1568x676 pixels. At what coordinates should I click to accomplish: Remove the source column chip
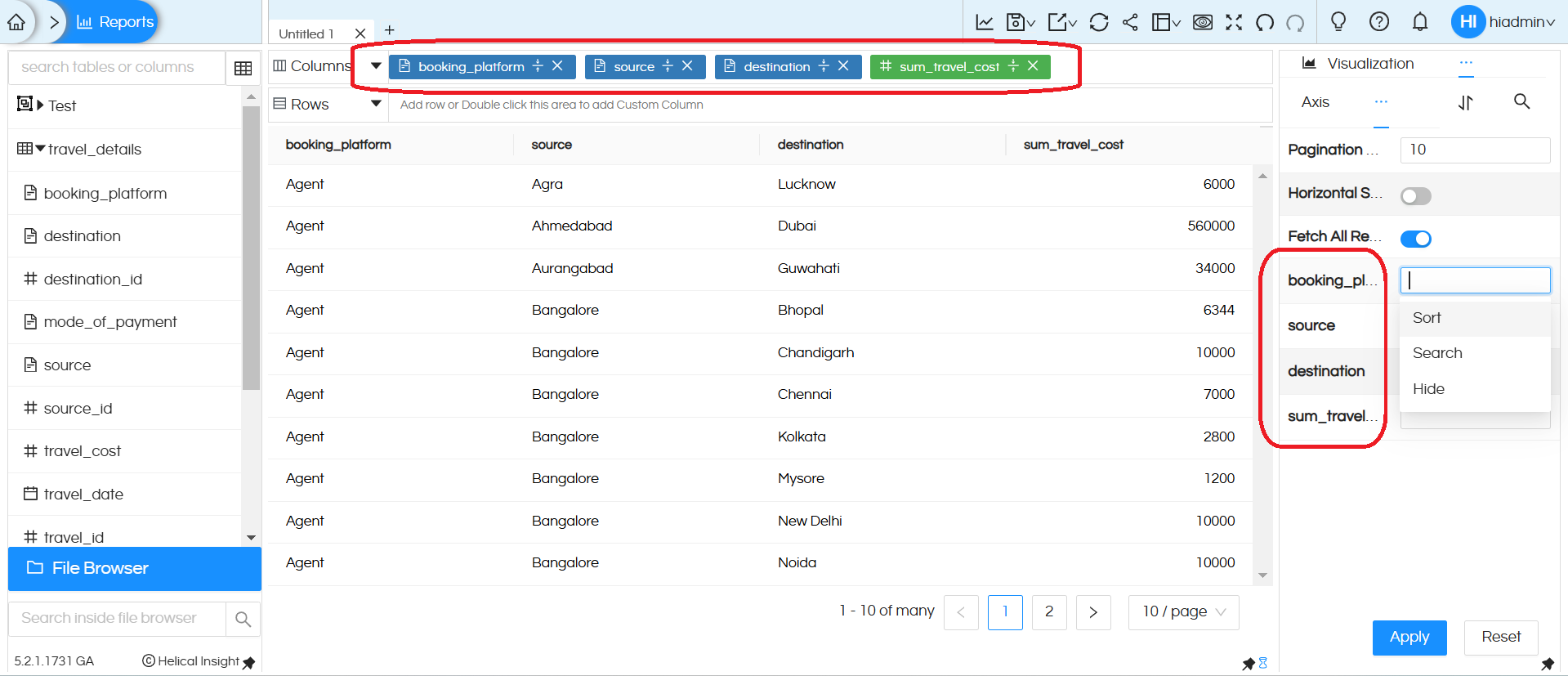(687, 65)
